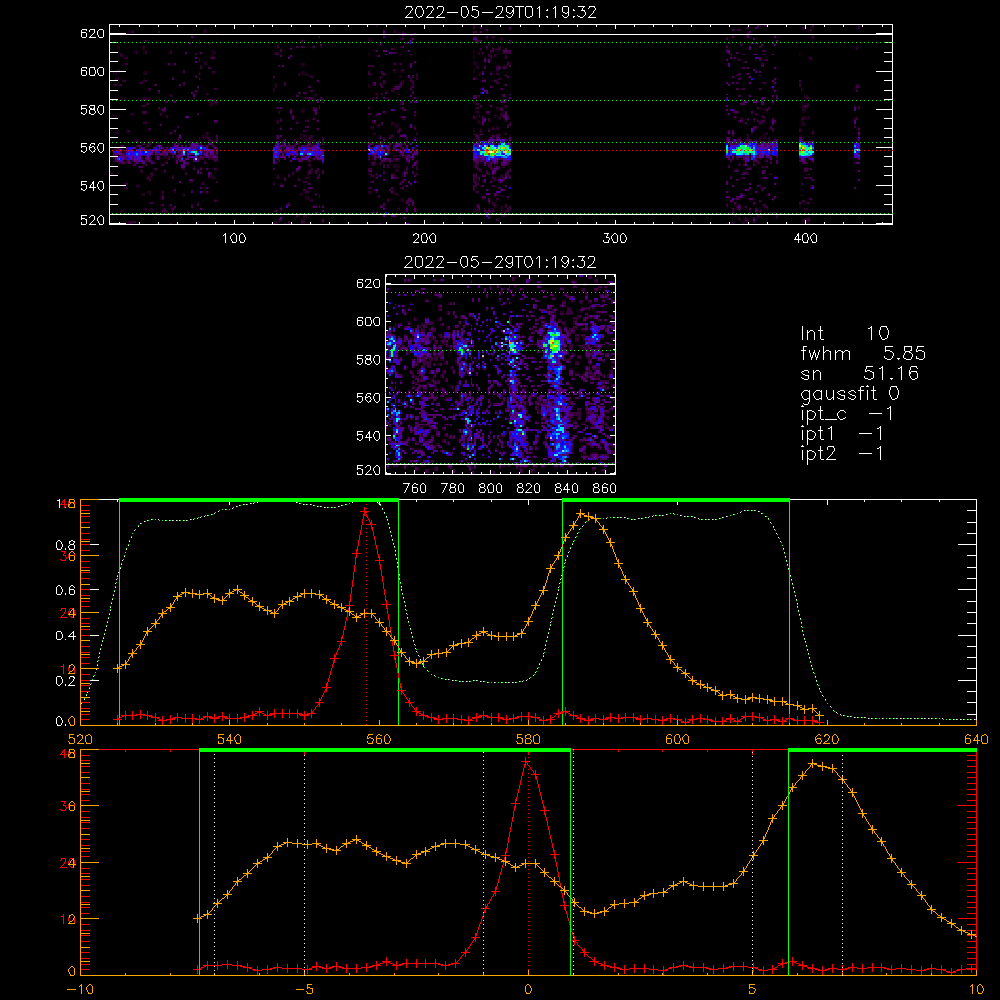Select the "fwhm 5.85" readout text

point(863,353)
